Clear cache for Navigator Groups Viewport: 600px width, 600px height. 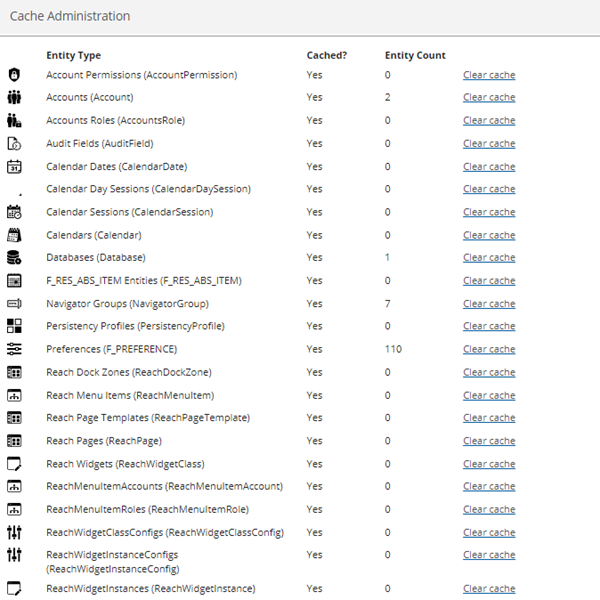pyautogui.click(x=489, y=304)
